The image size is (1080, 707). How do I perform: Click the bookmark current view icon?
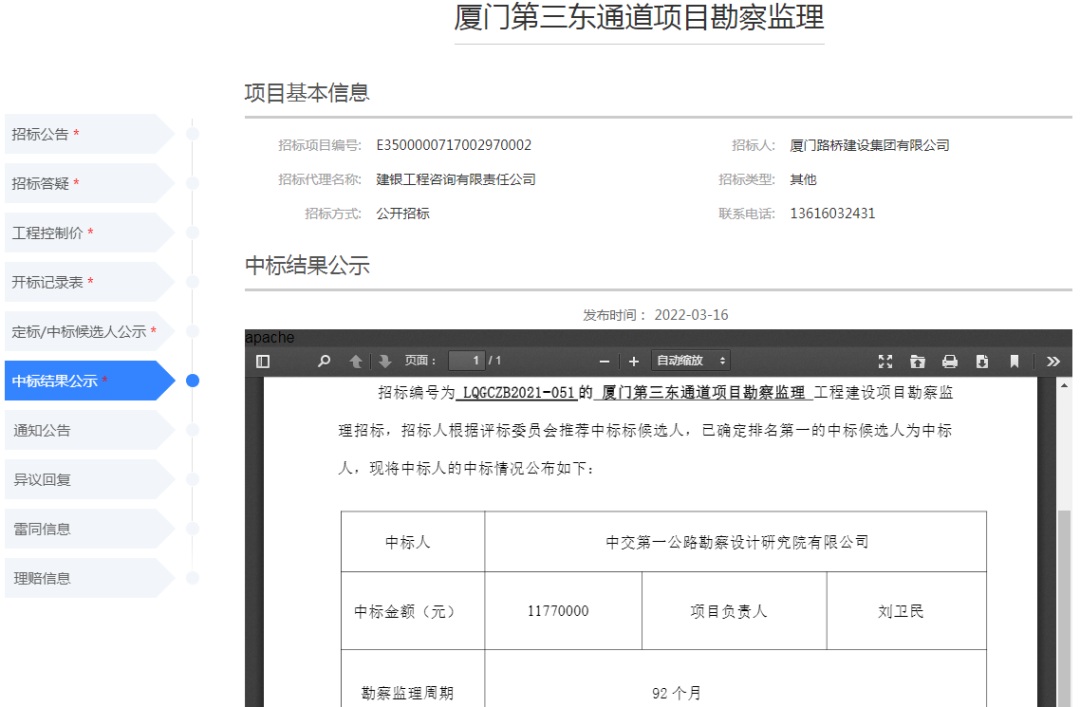(1014, 361)
